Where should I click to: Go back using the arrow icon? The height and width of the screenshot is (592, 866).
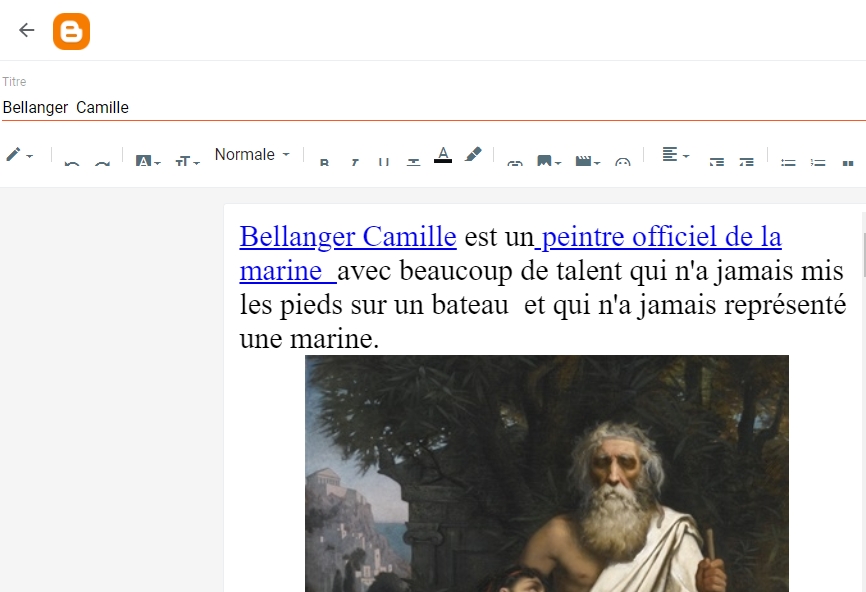pyautogui.click(x=27, y=30)
